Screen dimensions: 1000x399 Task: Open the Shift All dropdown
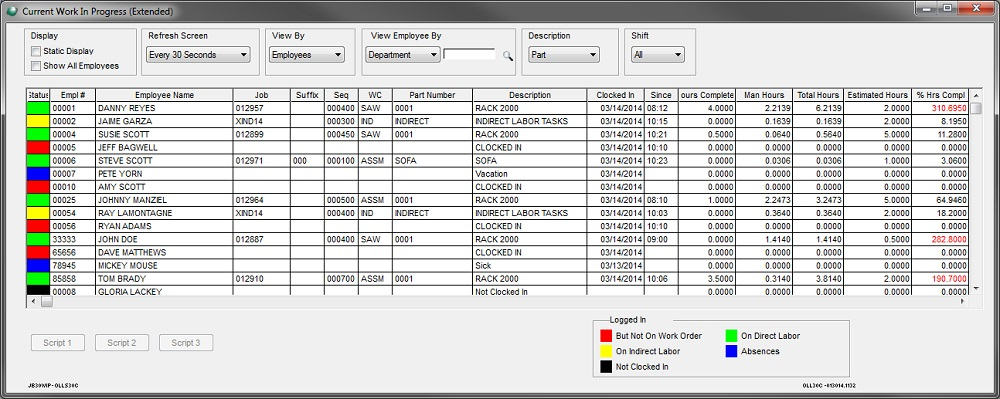658,55
